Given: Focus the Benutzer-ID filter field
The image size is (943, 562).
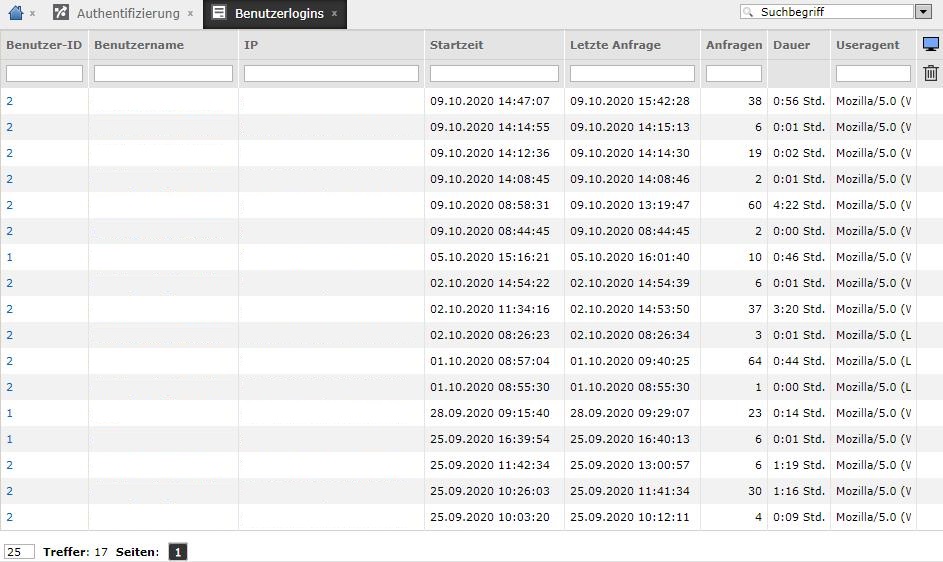Looking at the screenshot, I should [45, 73].
